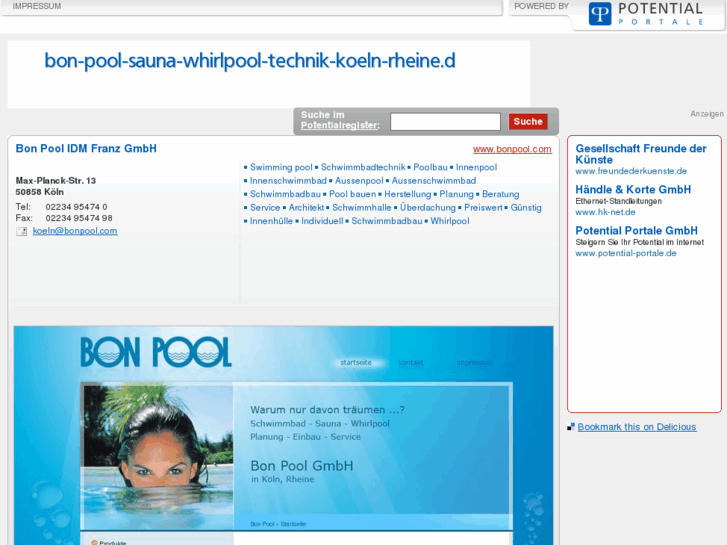Select the Whirlpool keyword

click(x=450, y=221)
